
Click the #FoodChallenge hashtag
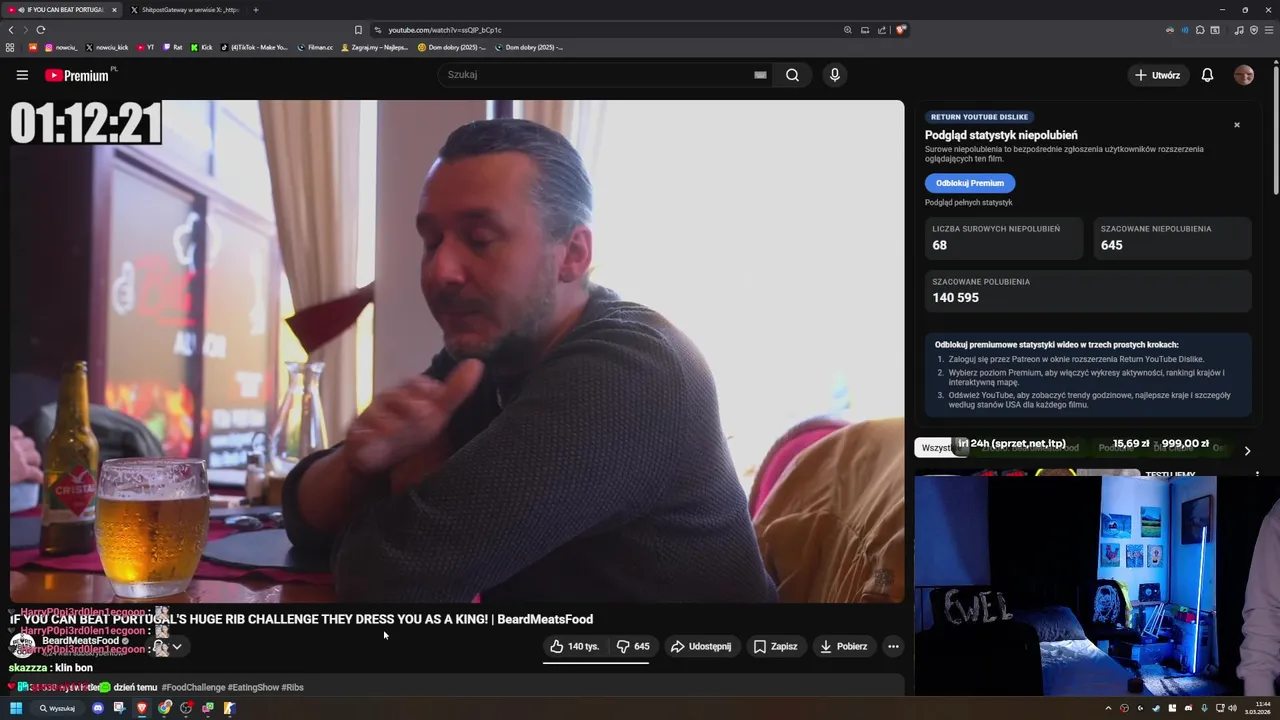tap(193, 688)
